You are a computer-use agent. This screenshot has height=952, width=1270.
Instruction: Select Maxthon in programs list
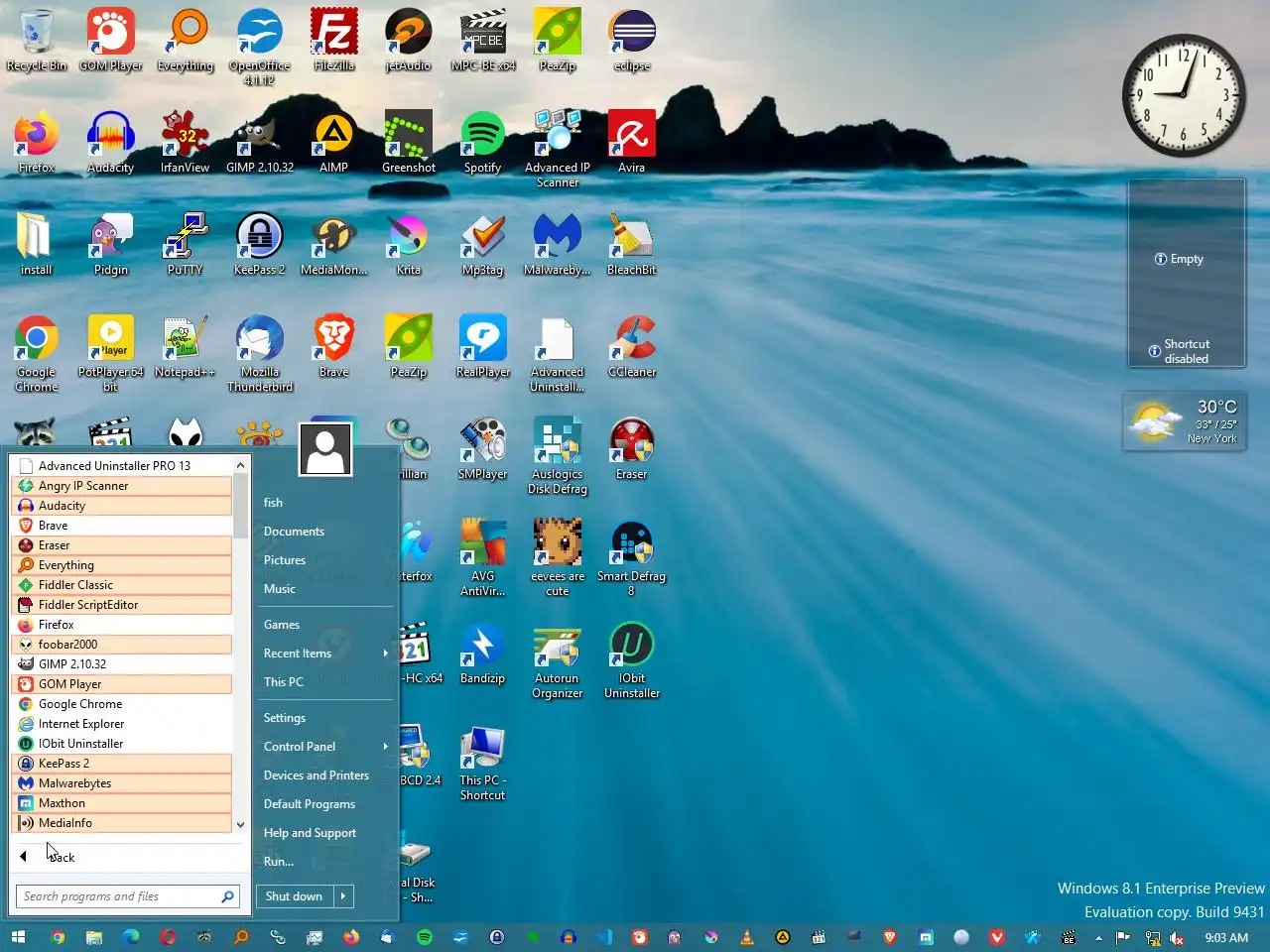click(122, 803)
